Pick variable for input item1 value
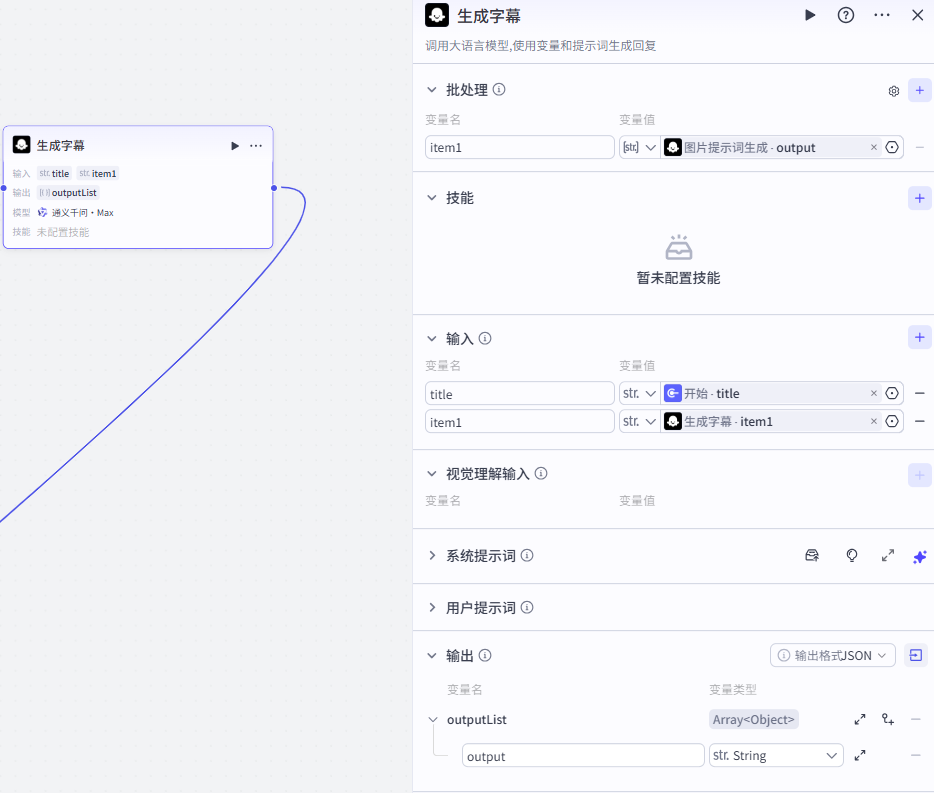 point(892,421)
